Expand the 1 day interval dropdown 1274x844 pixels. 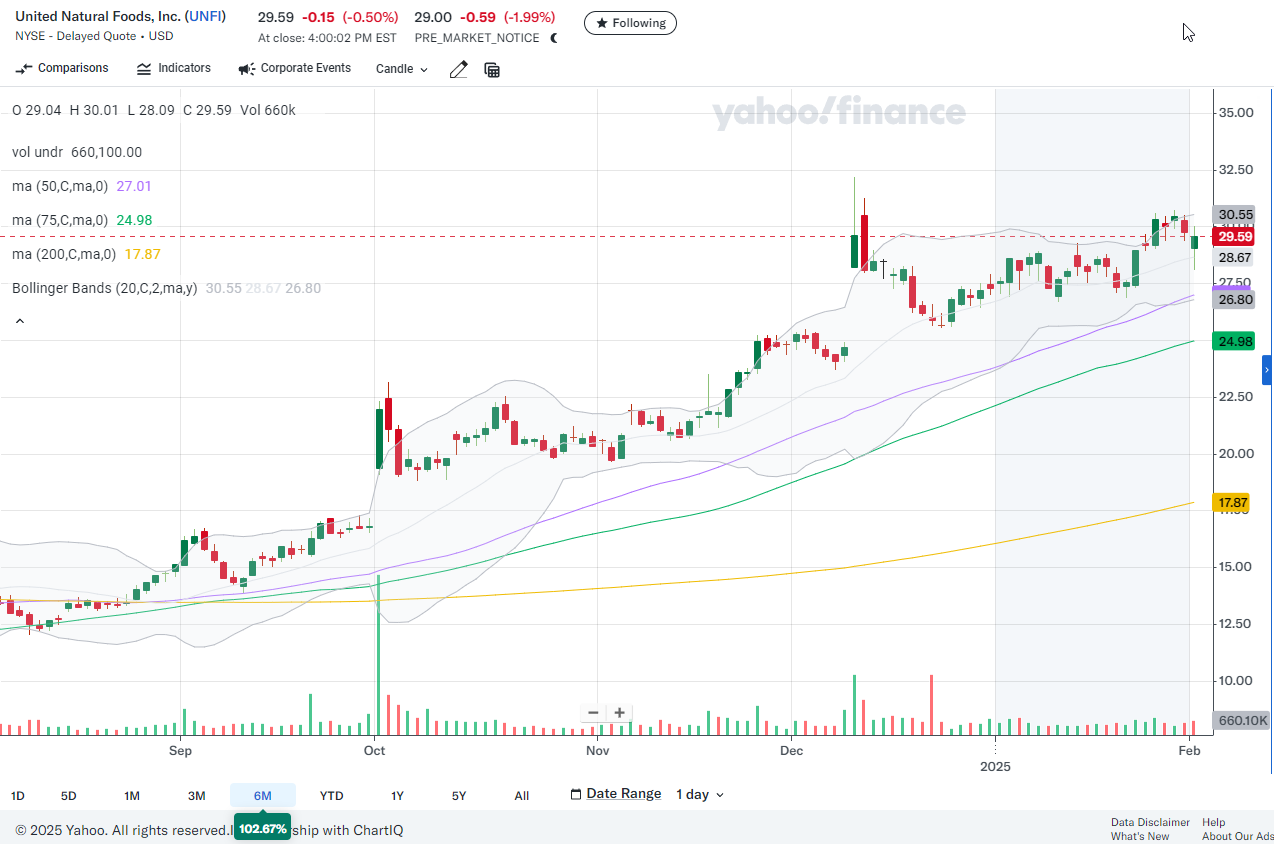click(x=700, y=794)
